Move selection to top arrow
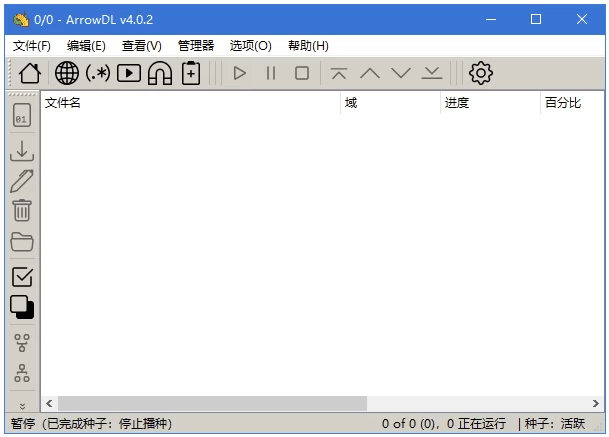Screen dimensions: 609x437 (339, 73)
